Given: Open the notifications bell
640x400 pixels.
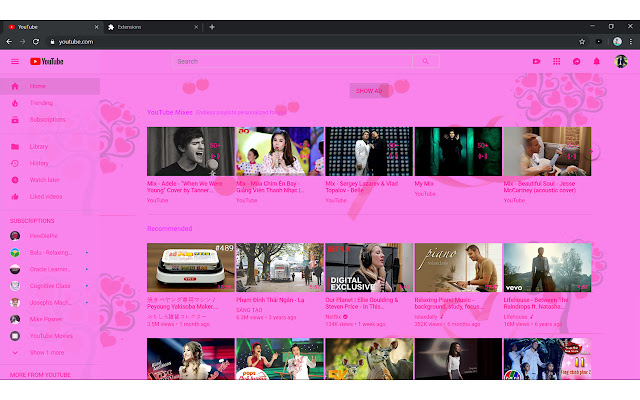Looking at the screenshot, I should (x=597, y=61).
